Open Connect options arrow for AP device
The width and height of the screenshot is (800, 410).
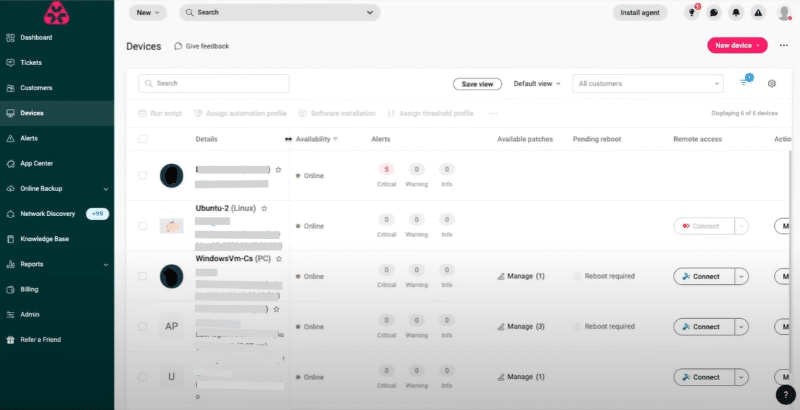tap(741, 327)
